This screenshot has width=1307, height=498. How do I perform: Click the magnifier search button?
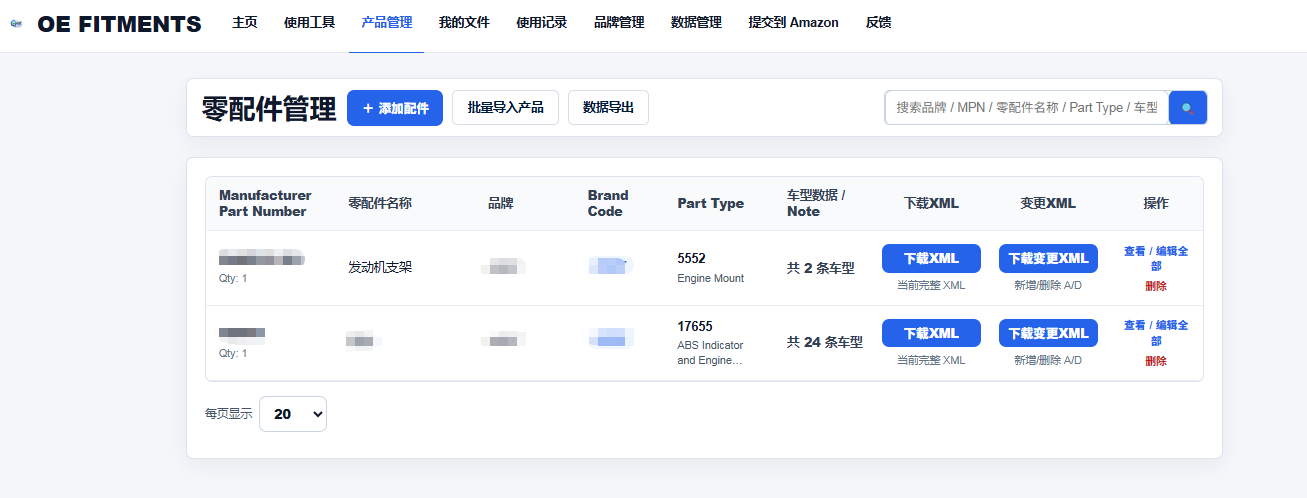1188,108
